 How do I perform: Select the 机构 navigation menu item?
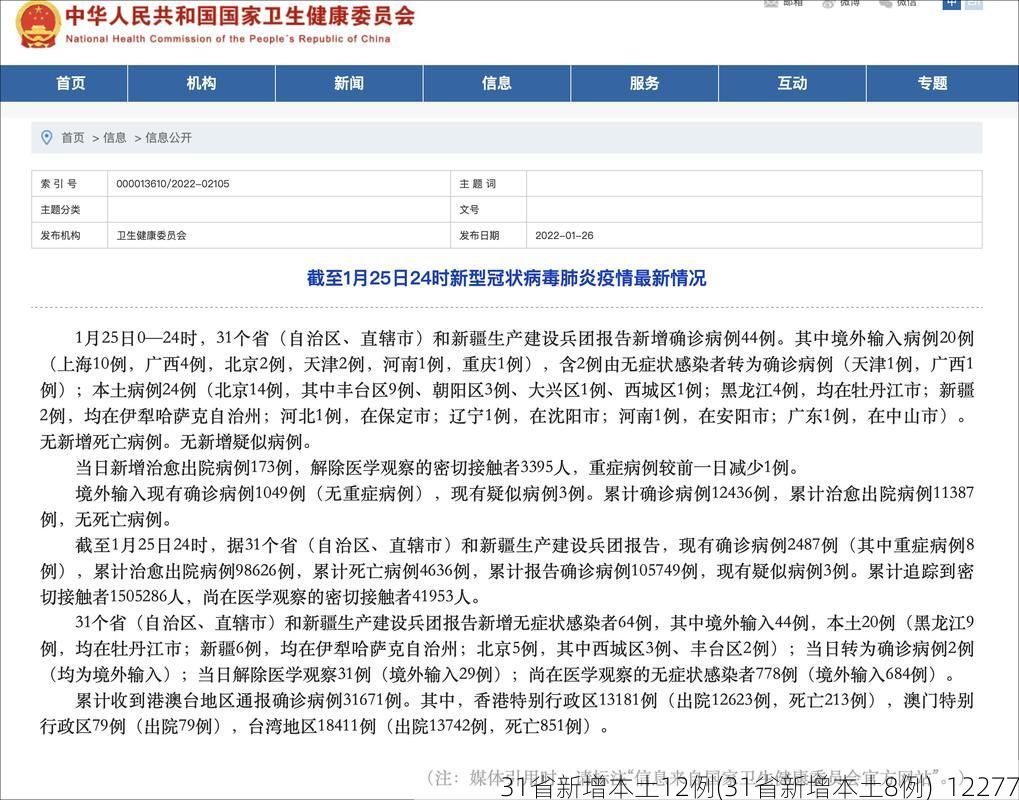point(201,83)
